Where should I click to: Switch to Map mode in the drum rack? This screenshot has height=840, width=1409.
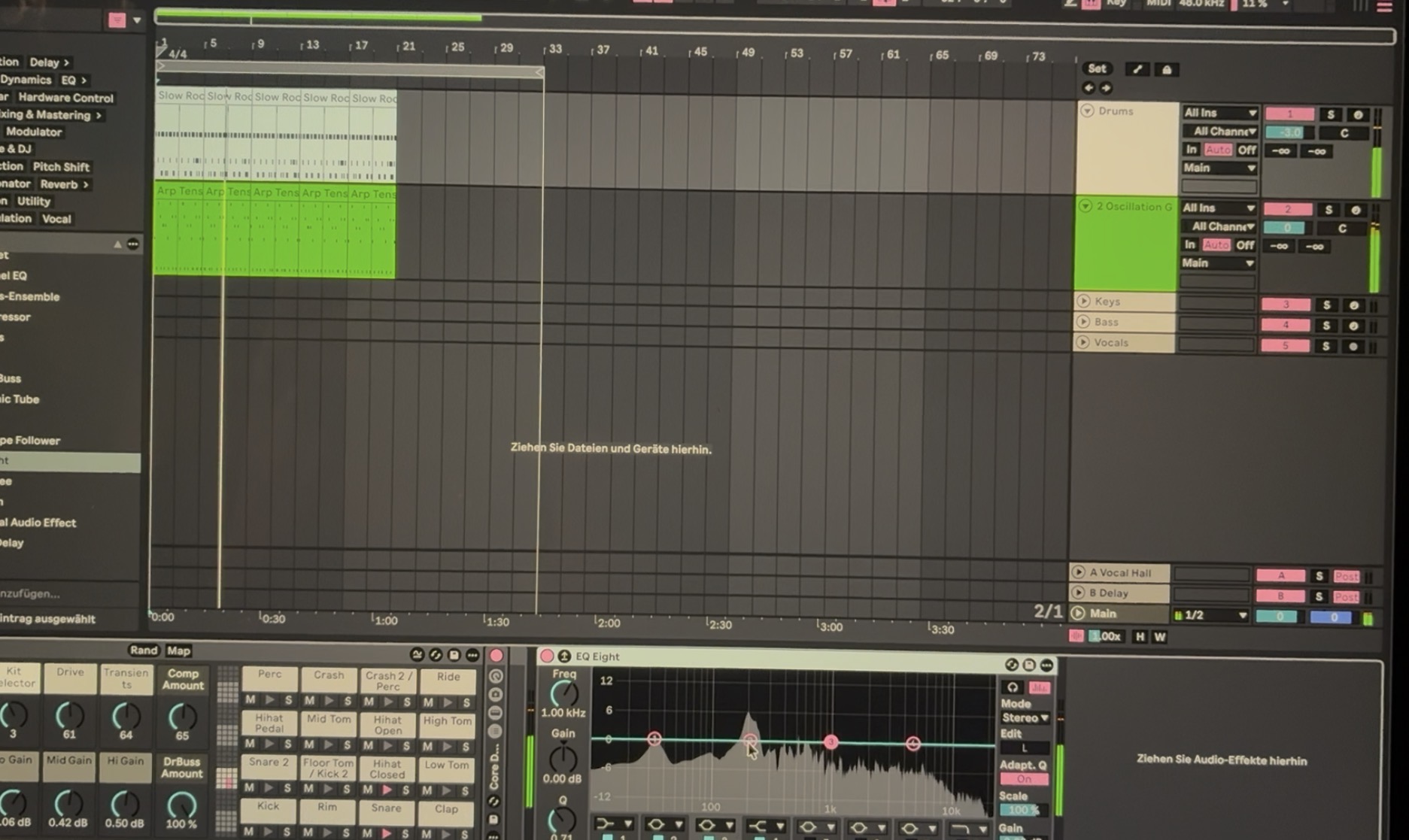pos(178,650)
